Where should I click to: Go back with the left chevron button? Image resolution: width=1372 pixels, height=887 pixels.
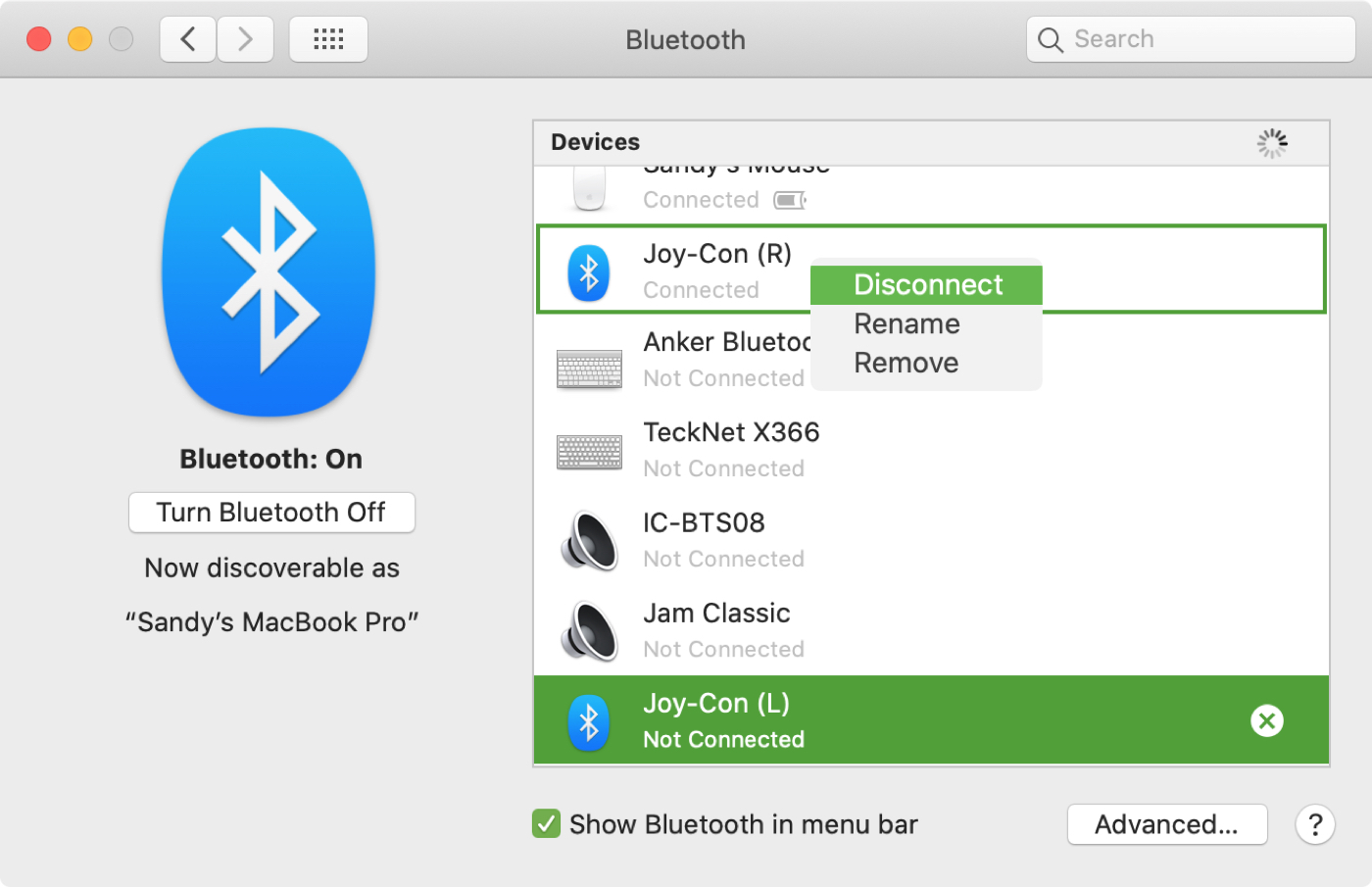point(188,39)
